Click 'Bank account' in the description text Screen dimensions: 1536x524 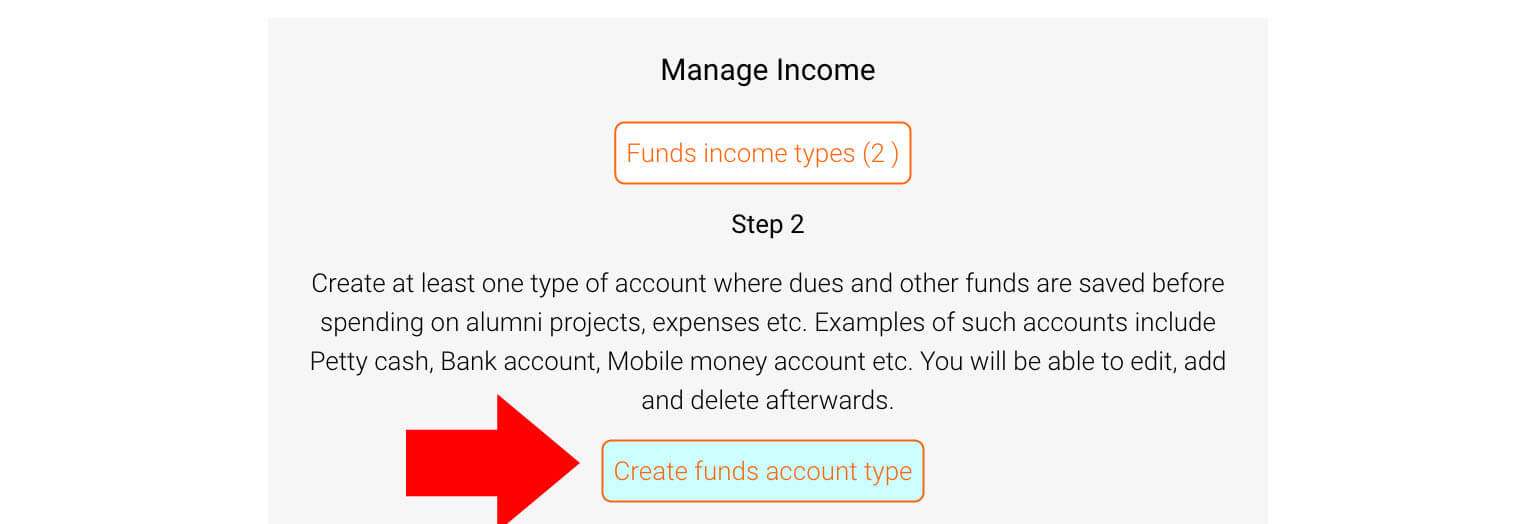[x=516, y=361]
